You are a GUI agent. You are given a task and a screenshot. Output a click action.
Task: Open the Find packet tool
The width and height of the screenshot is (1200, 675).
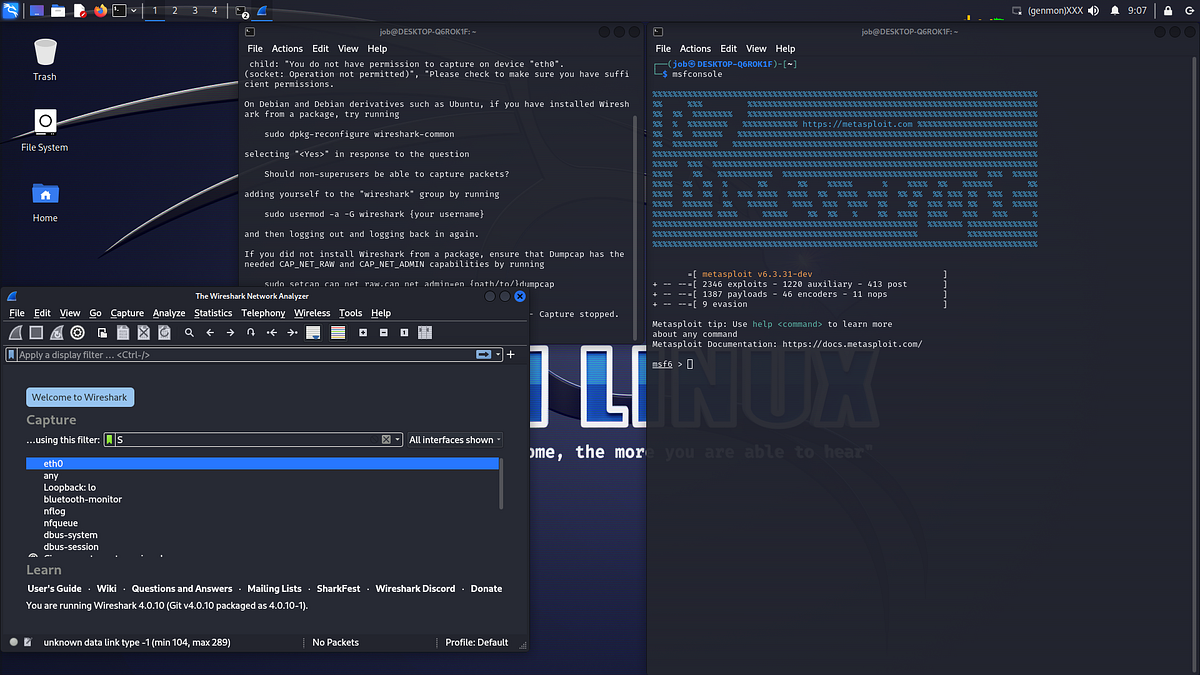click(x=191, y=332)
